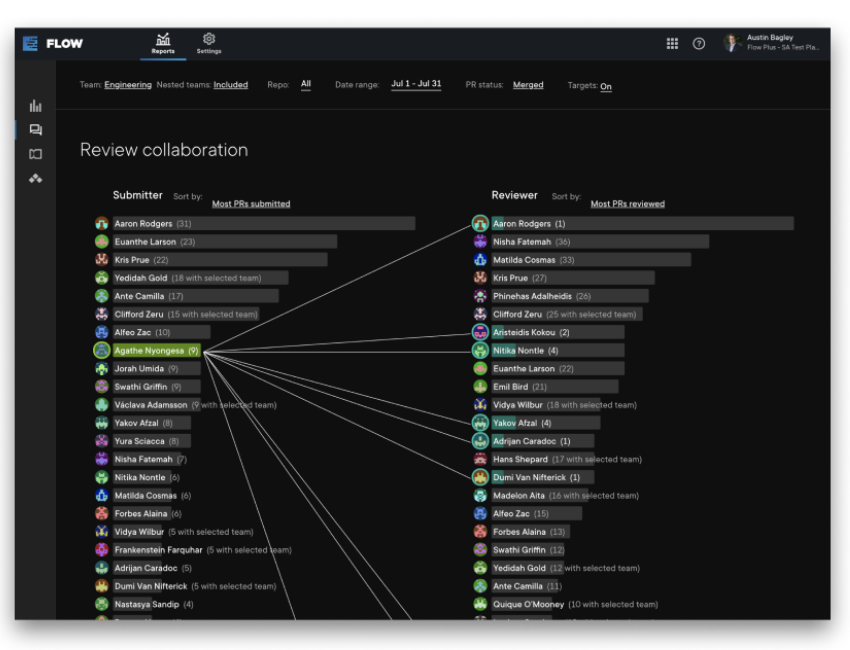
Task: Open the book icon in left sidebar
Action: pyautogui.click(x=36, y=154)
